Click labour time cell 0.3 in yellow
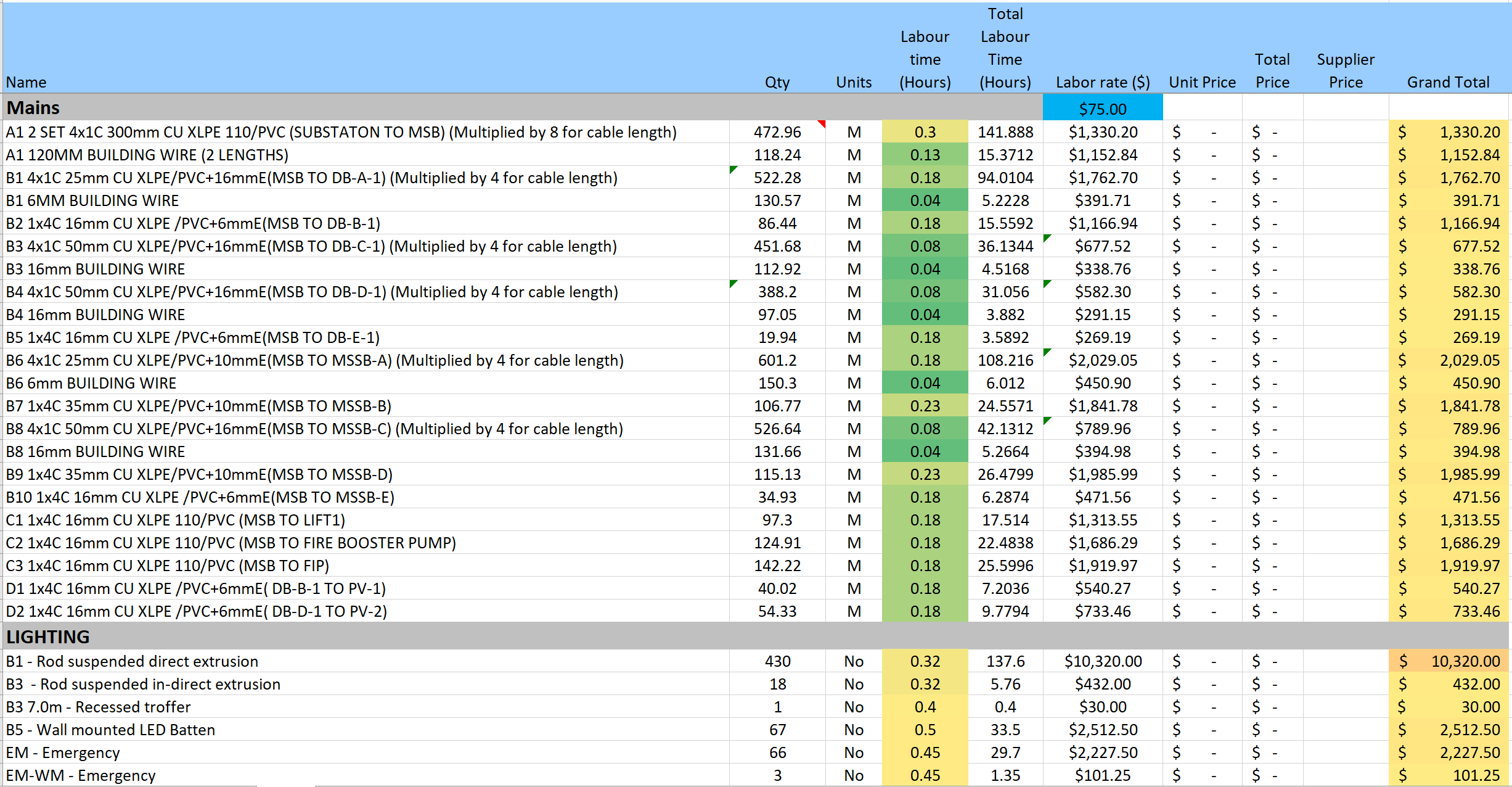This screenshot has height=787, width=1512. [925, 132]
